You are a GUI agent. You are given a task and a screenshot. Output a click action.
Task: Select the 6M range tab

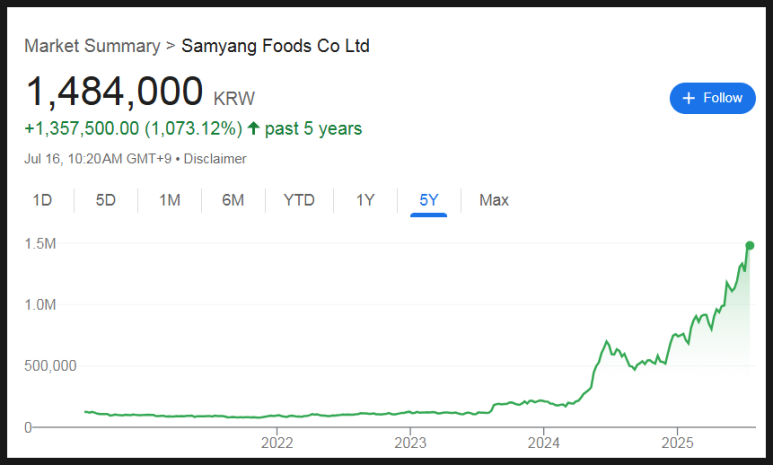coord(233,200)
